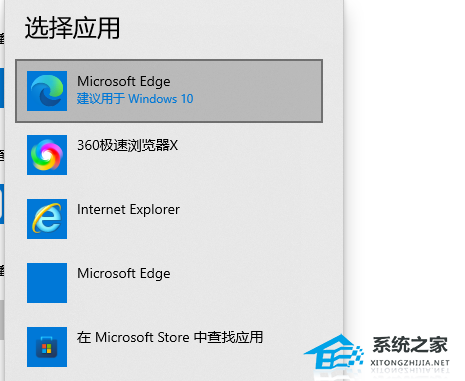Click the highlighted Microsoft Edge swirl icon

click(x=47, y=91)
